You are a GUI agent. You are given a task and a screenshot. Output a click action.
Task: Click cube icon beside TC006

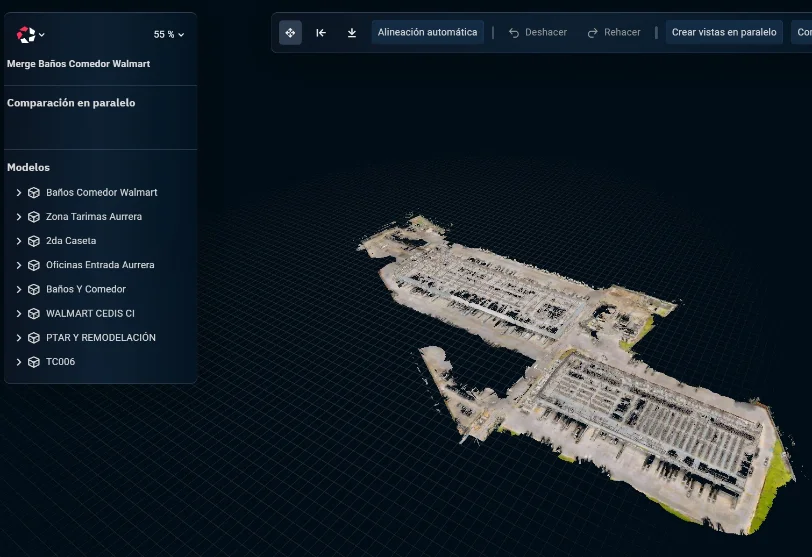click(x=34, y=362)
